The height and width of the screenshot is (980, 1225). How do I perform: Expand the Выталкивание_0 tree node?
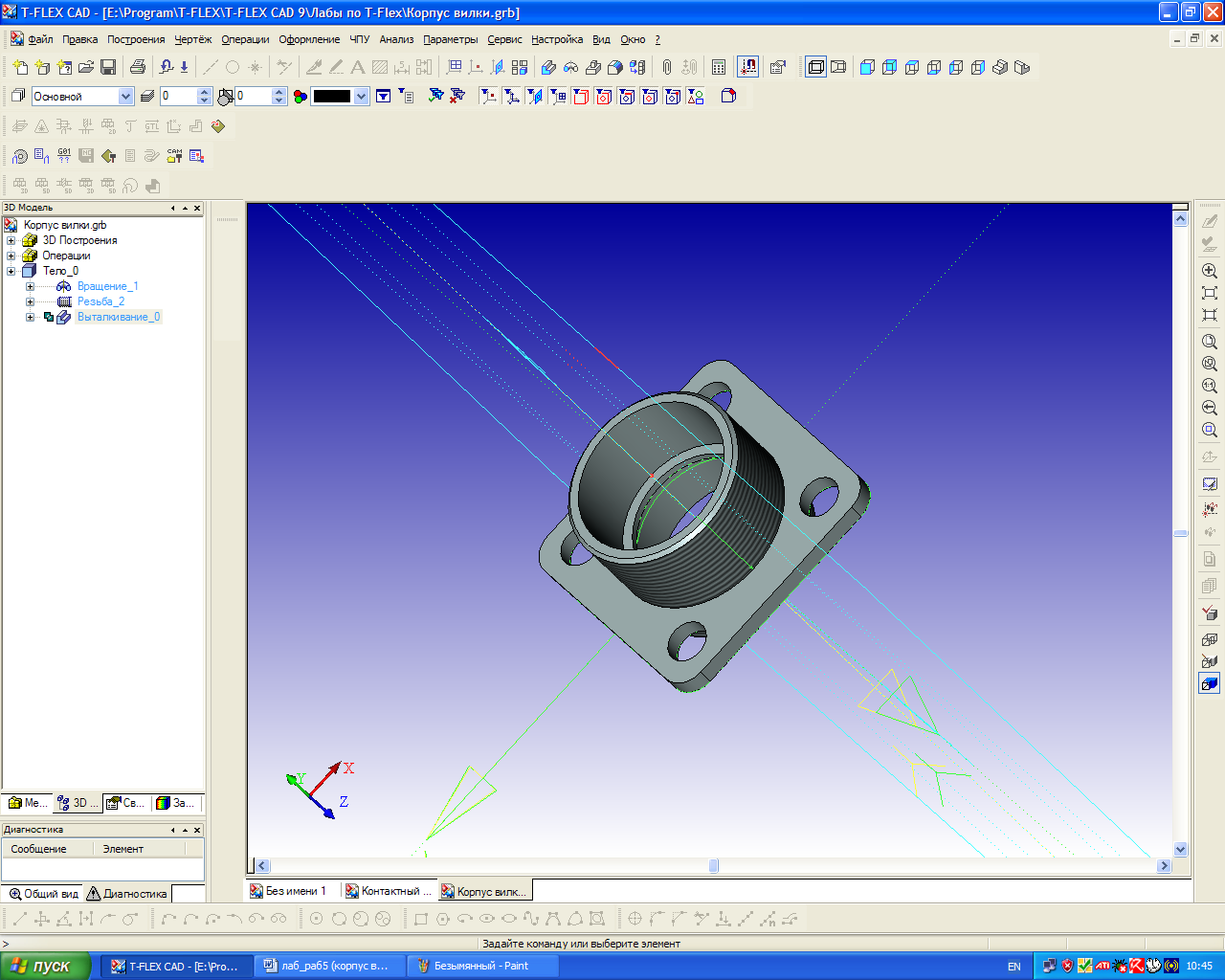[x=30, y=317]
